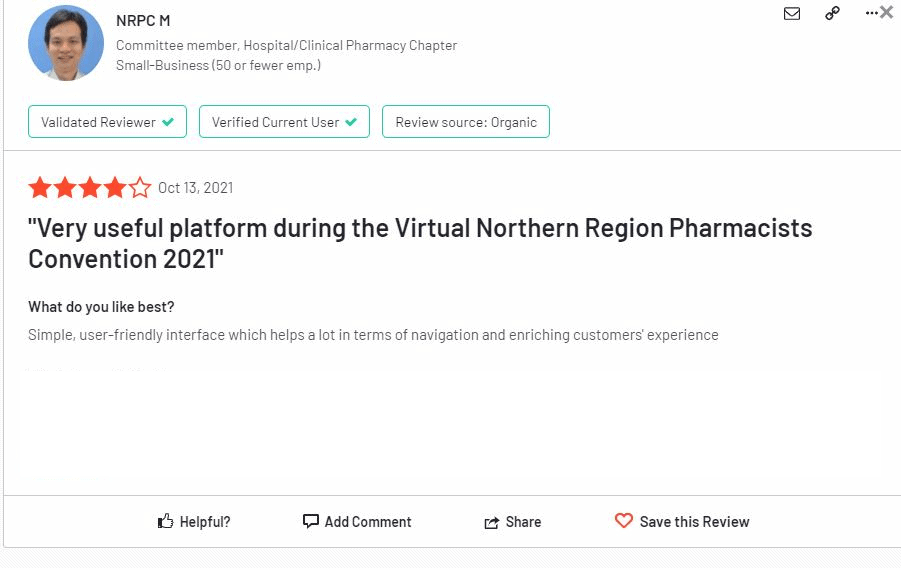
Task: Click the share arrow icon
Action: [491, 522]
